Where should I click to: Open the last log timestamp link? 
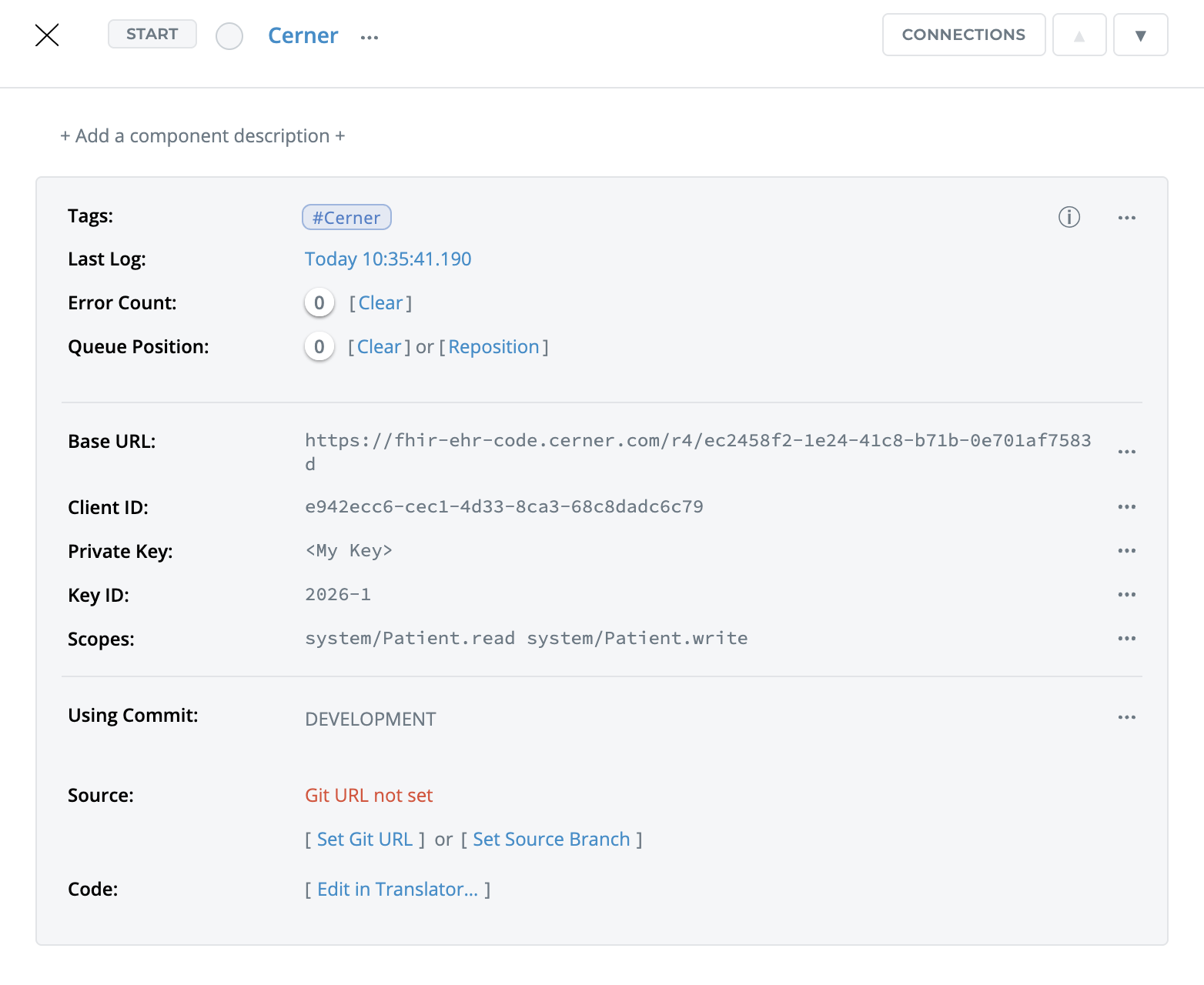[388, 259]
